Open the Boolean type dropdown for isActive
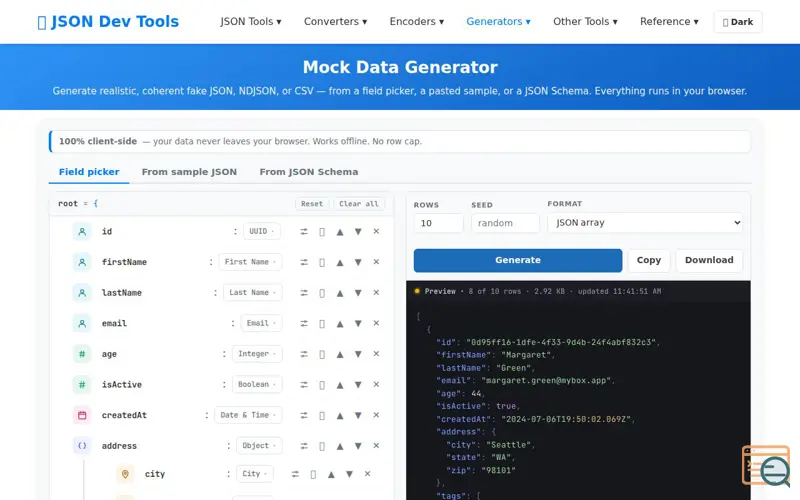This screenshot has height=500, width=800. point(257,385)
